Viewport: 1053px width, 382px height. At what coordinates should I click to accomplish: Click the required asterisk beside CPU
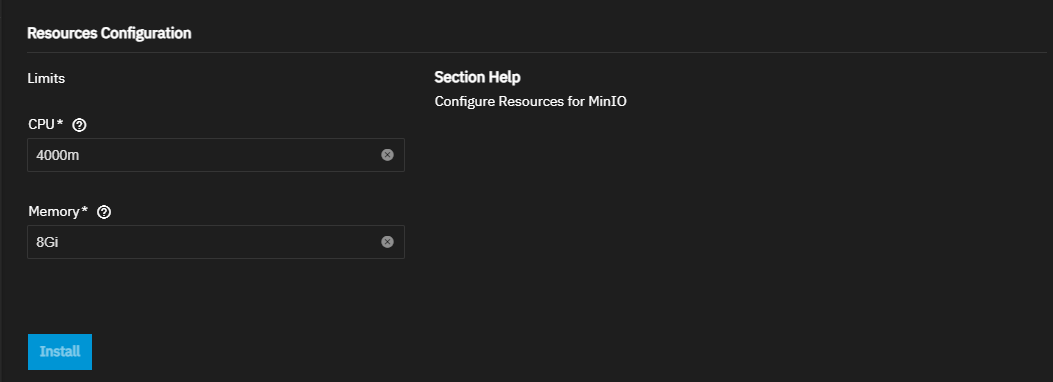click(x=60, y=124)
